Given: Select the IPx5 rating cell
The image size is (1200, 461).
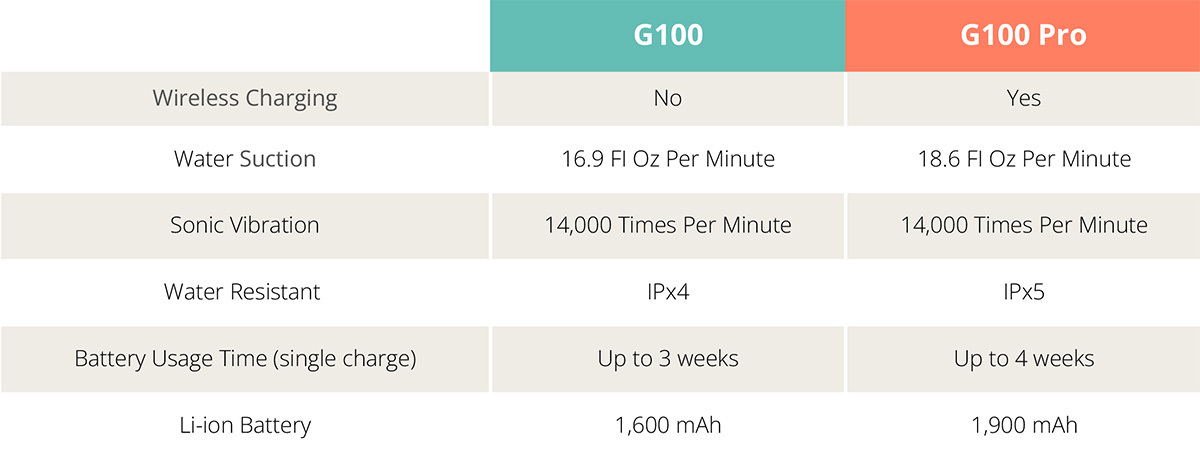Looking at the screenshot, I should coord(1024,292).
